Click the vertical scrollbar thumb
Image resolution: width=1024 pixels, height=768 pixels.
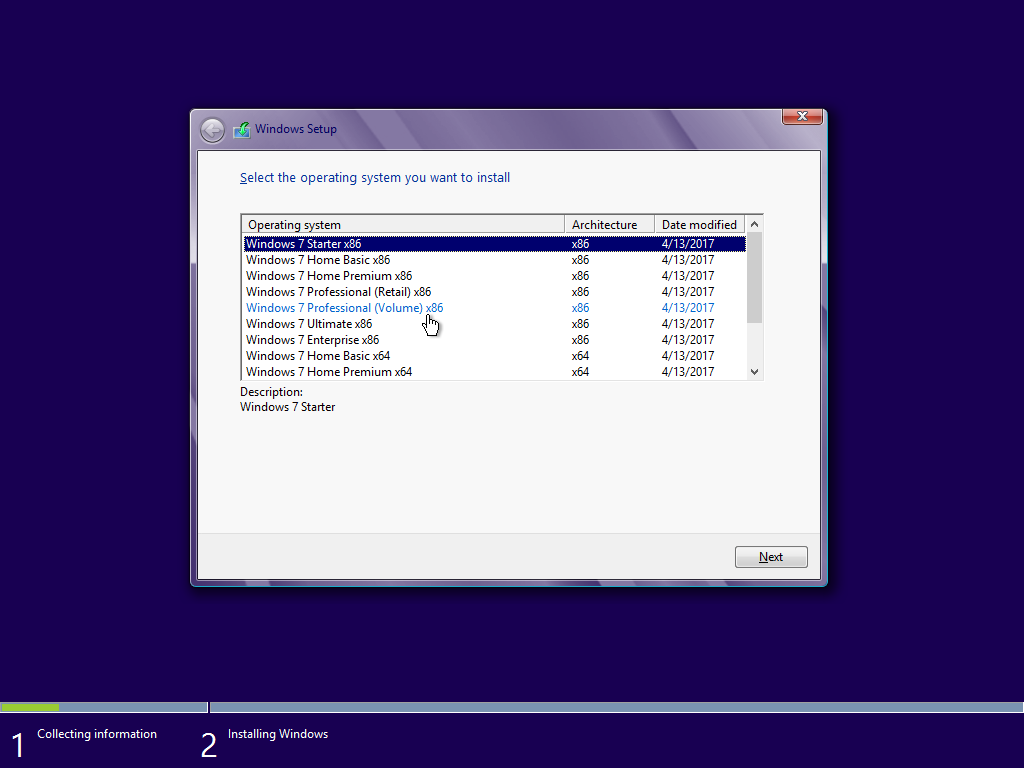click(x=754, y=278)
